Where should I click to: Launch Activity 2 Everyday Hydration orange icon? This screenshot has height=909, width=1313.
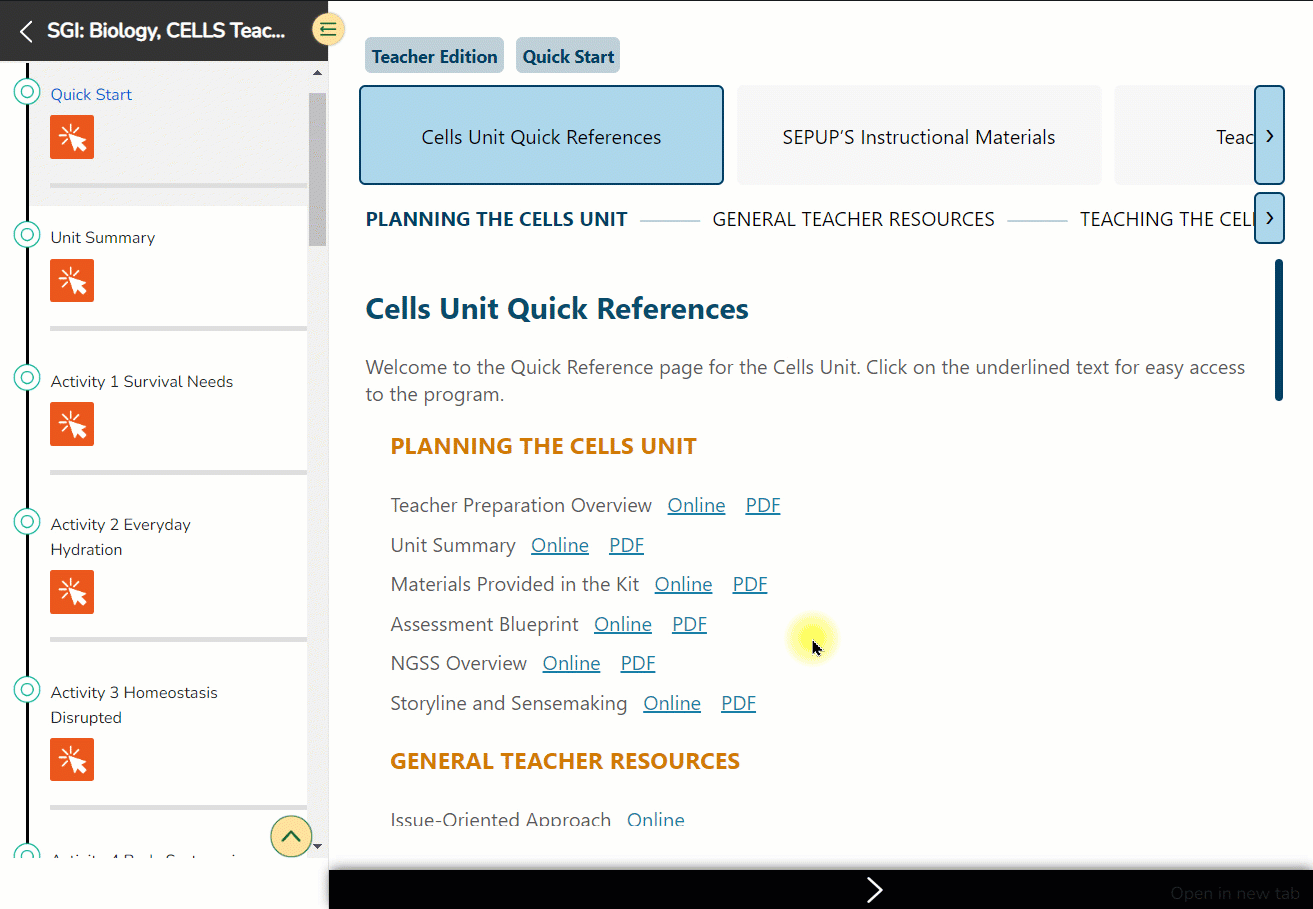[72, 592]
